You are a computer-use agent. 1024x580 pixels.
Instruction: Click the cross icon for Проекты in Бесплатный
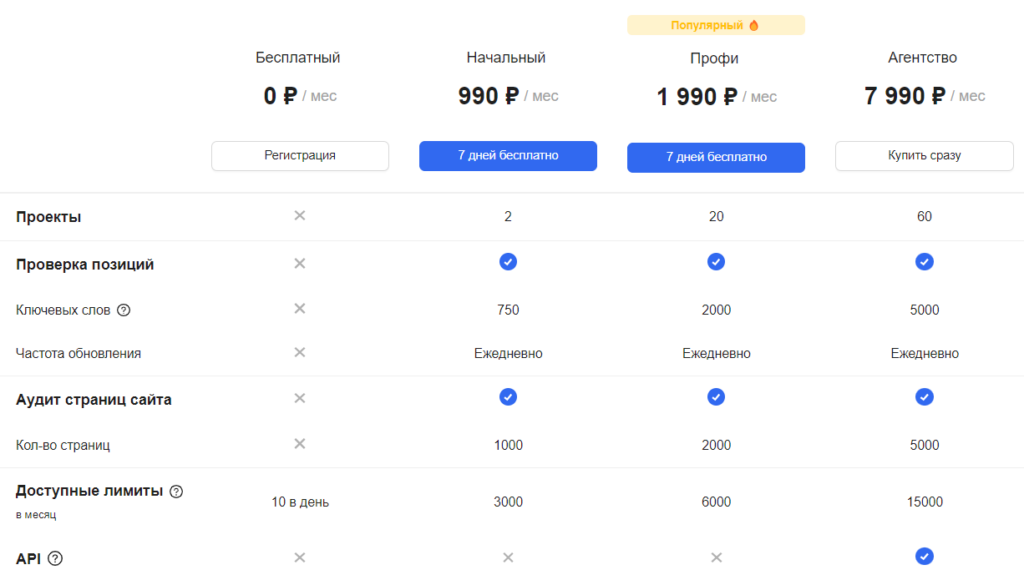pos(300,216)
